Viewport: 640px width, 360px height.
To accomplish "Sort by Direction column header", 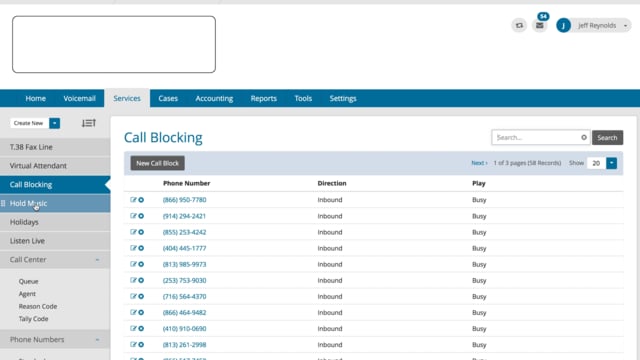I will 332,183.
